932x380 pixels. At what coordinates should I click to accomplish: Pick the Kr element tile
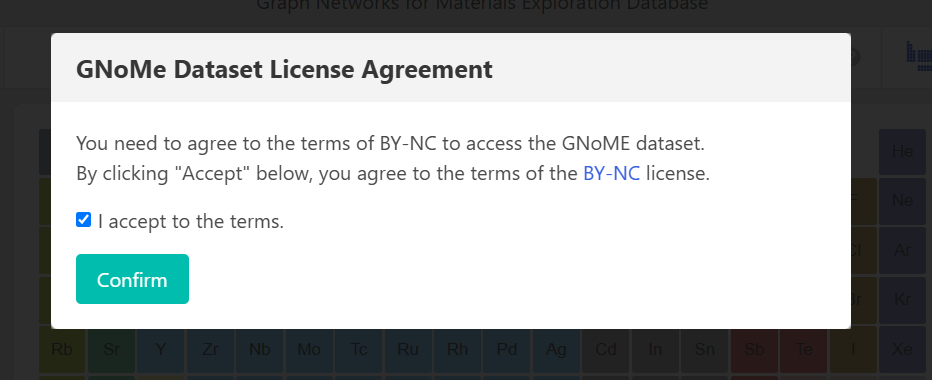[902, 299]
